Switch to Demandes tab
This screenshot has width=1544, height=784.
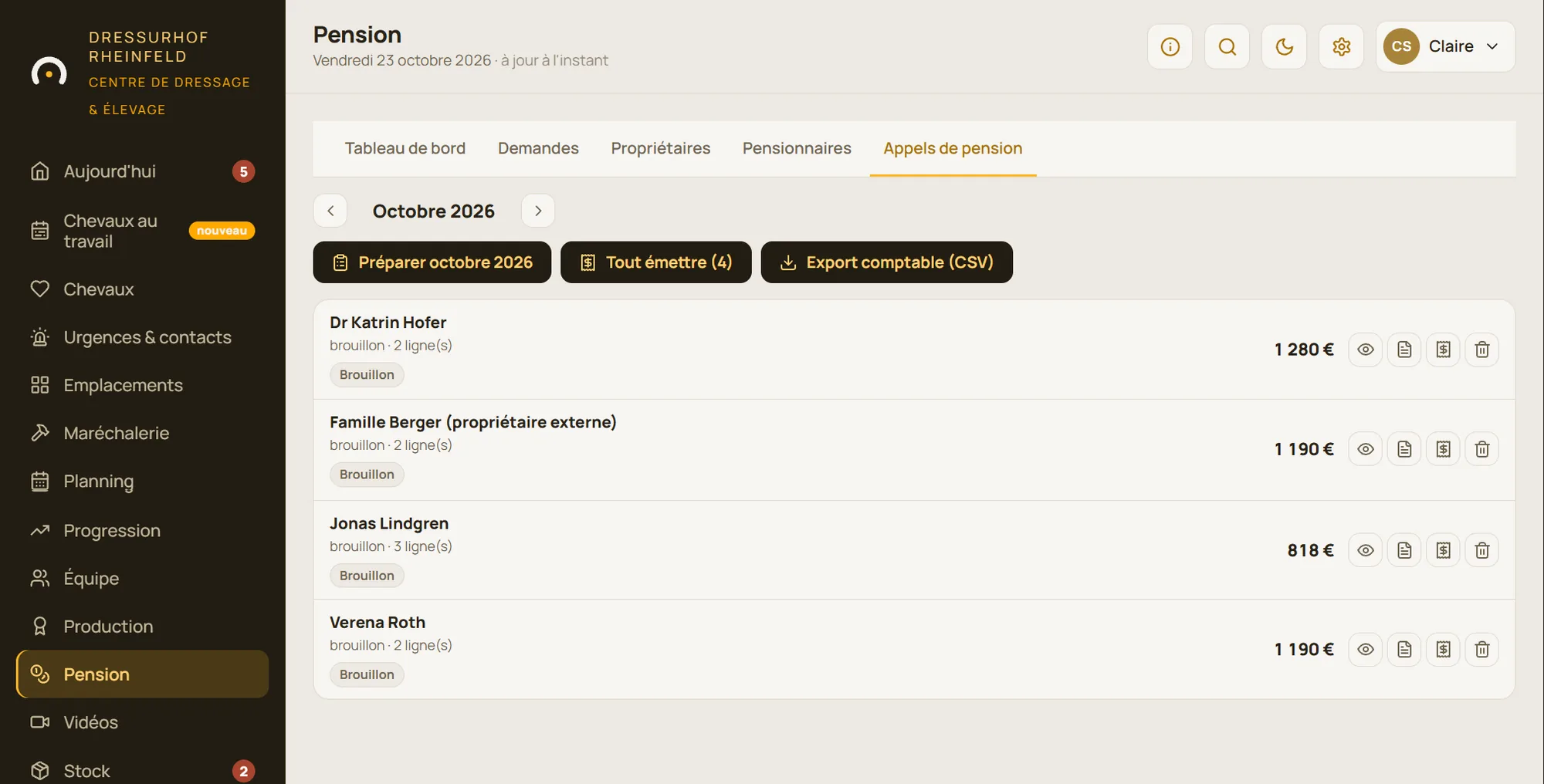click(538, 148)
